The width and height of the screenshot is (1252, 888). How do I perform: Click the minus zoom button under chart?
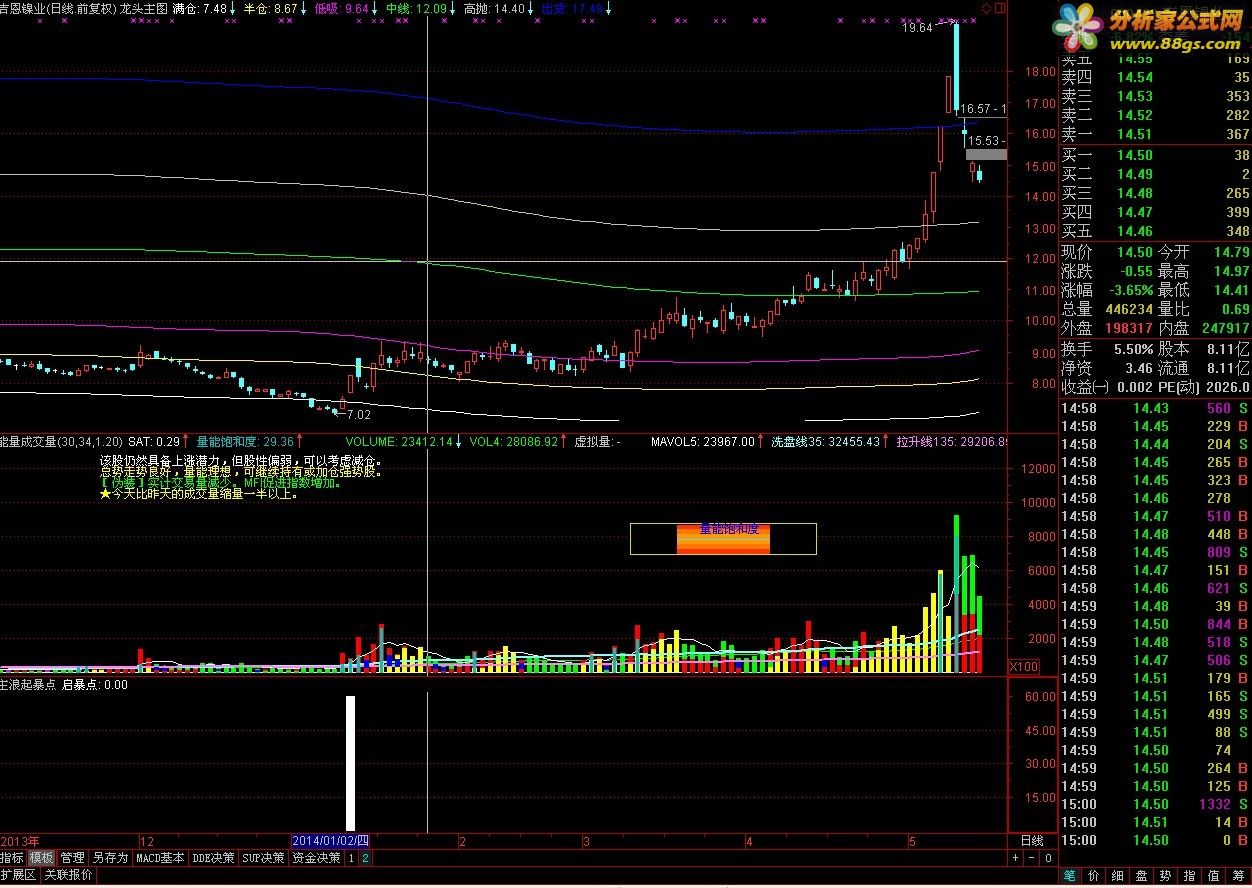(1030, 857)
